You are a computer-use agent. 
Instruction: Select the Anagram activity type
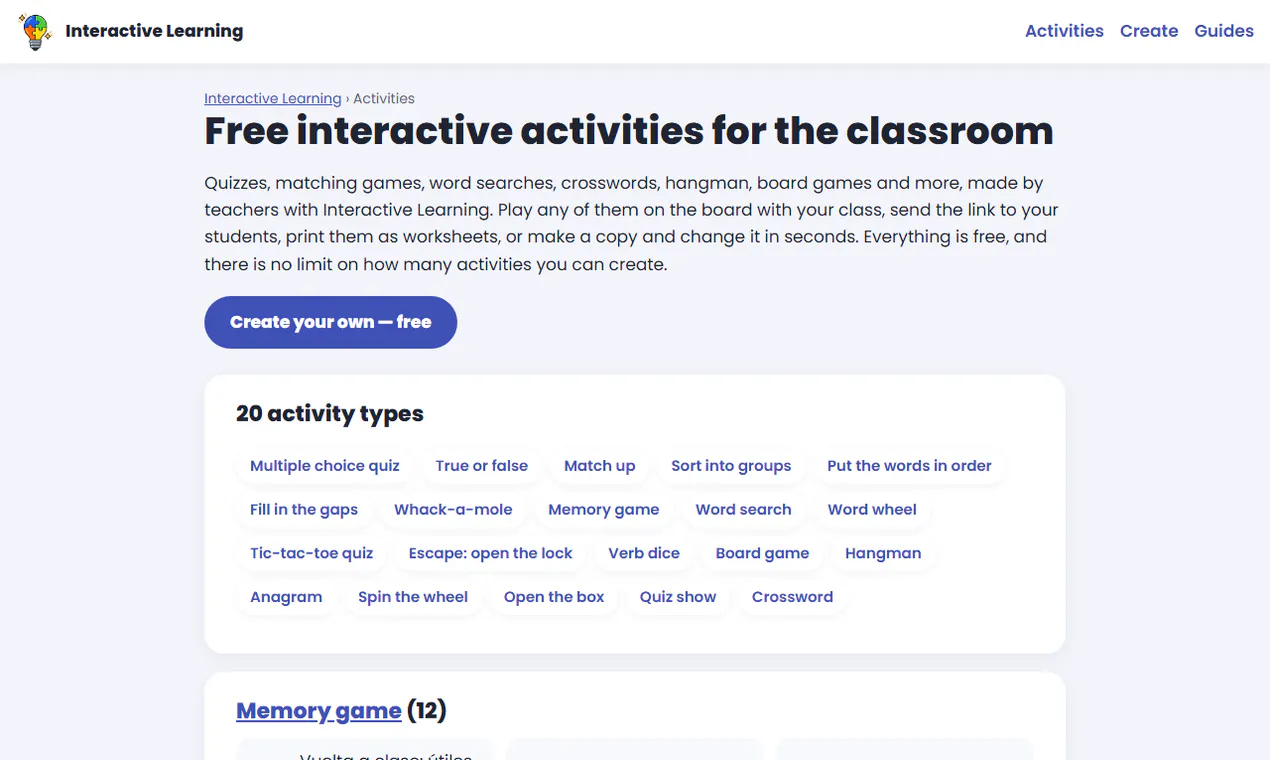(286, 597)
